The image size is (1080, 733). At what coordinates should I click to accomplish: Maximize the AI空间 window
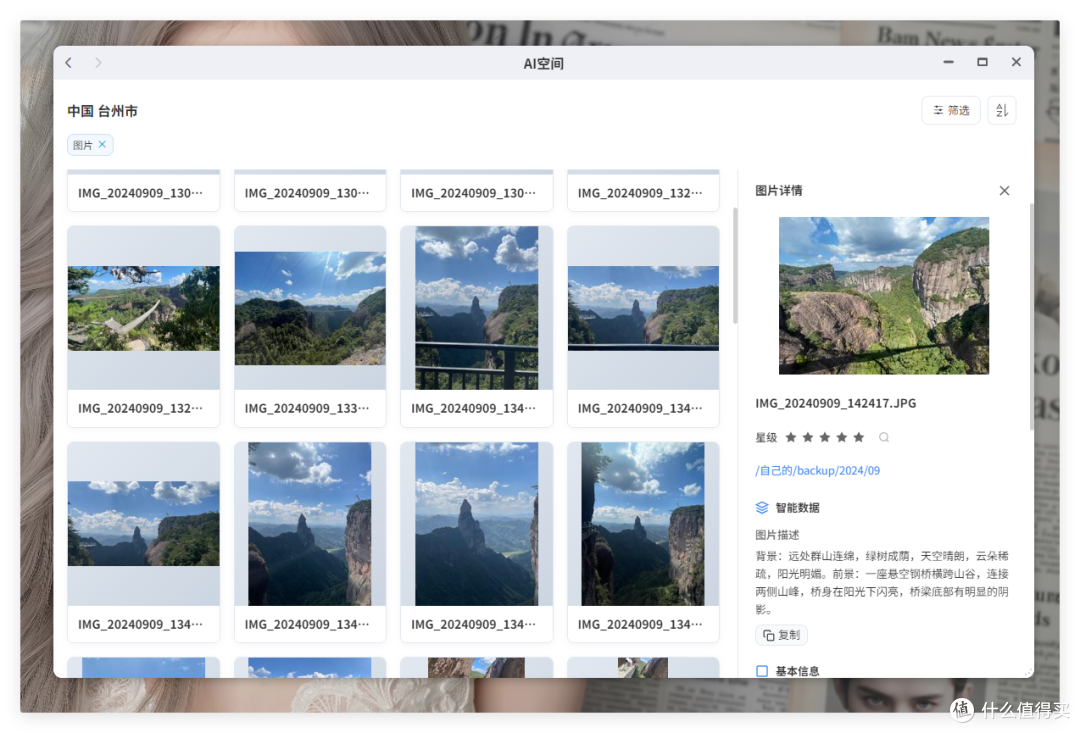coord(982,62)
